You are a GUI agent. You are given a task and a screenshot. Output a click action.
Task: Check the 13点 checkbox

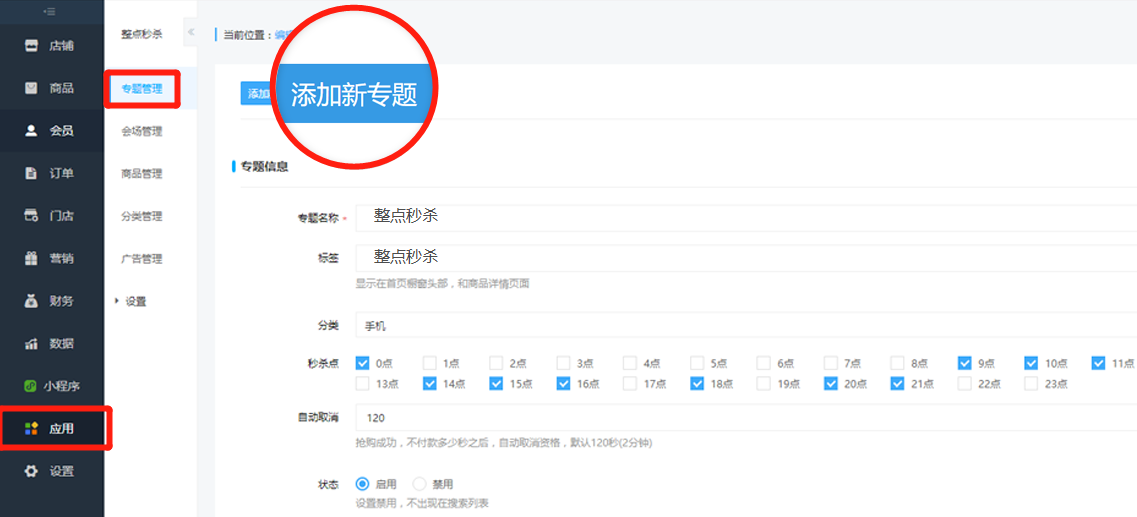click(363, 384)
